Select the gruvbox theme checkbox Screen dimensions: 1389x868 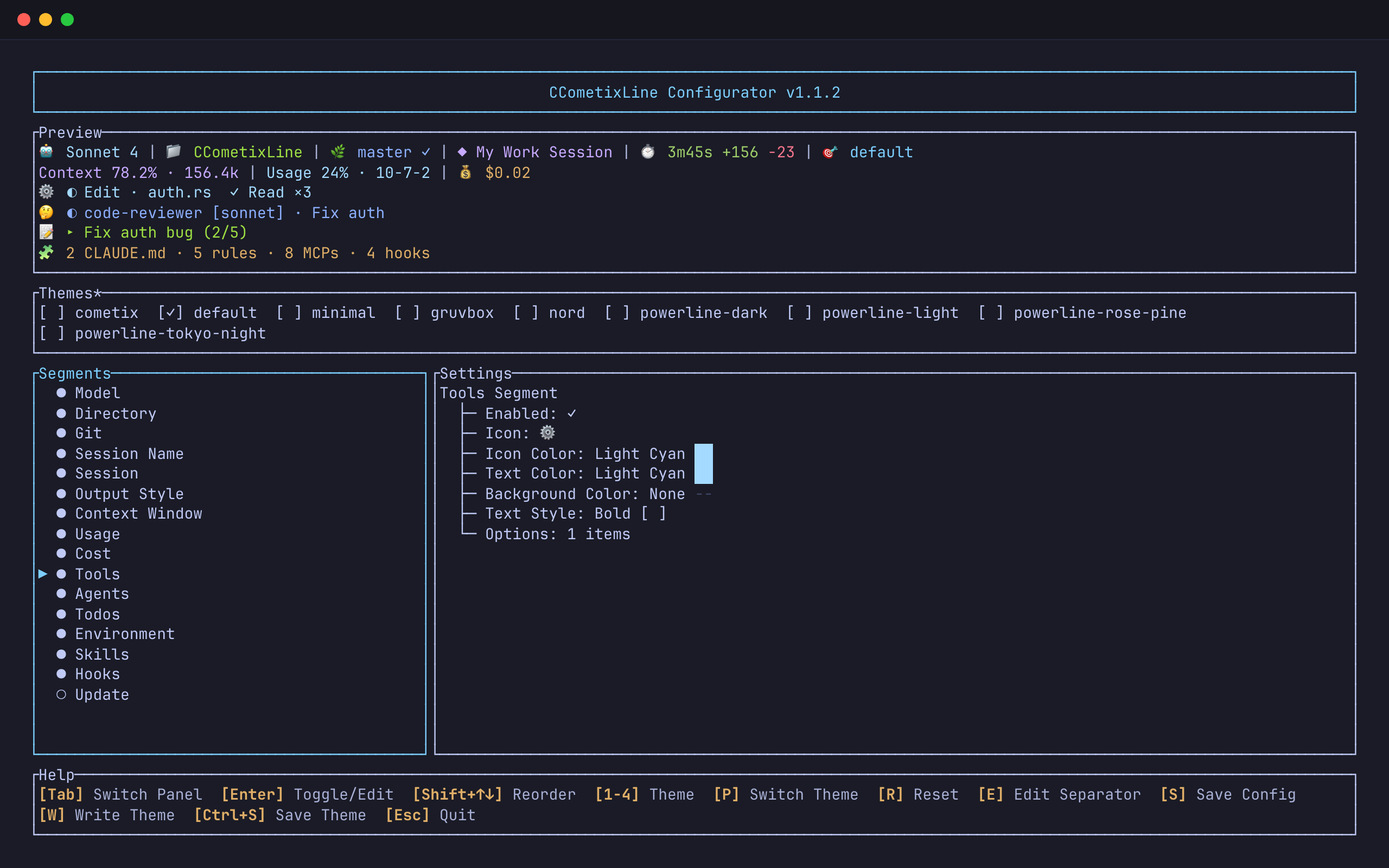(x=407, y=313)
